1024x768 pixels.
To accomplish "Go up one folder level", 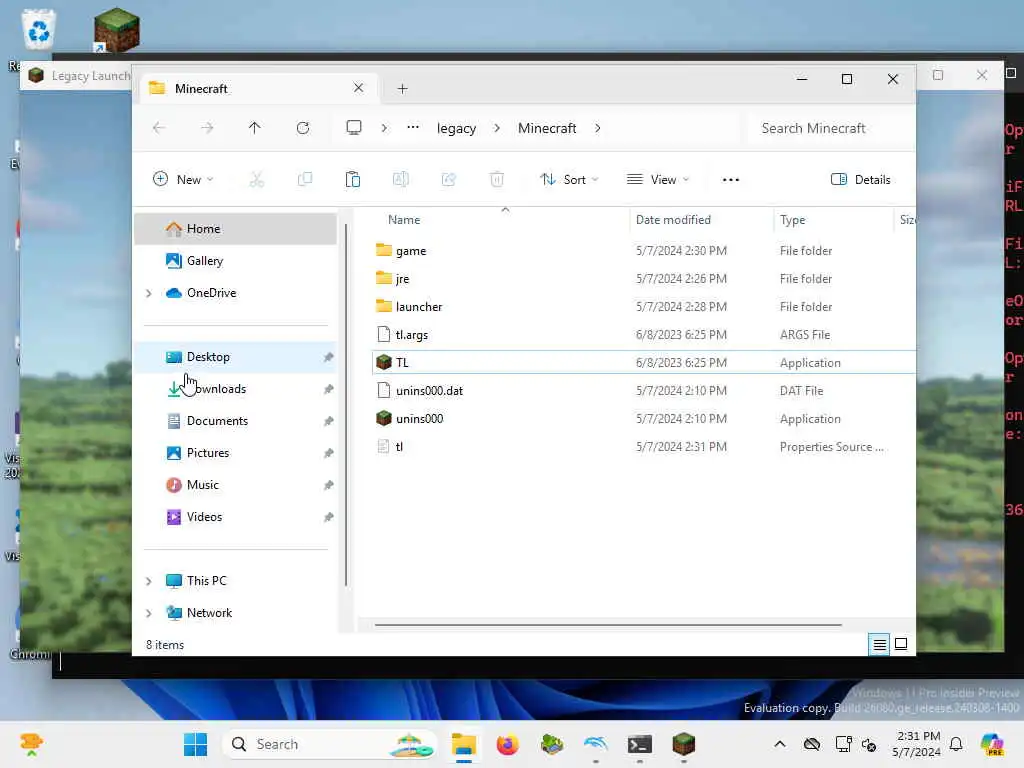I will [x=255, y=128].
